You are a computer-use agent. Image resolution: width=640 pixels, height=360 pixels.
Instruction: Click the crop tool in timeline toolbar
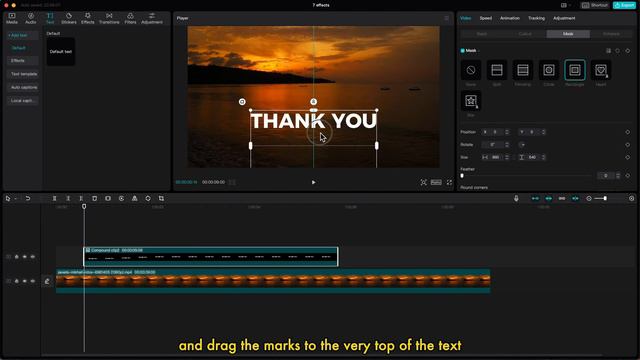click(161, 198)
